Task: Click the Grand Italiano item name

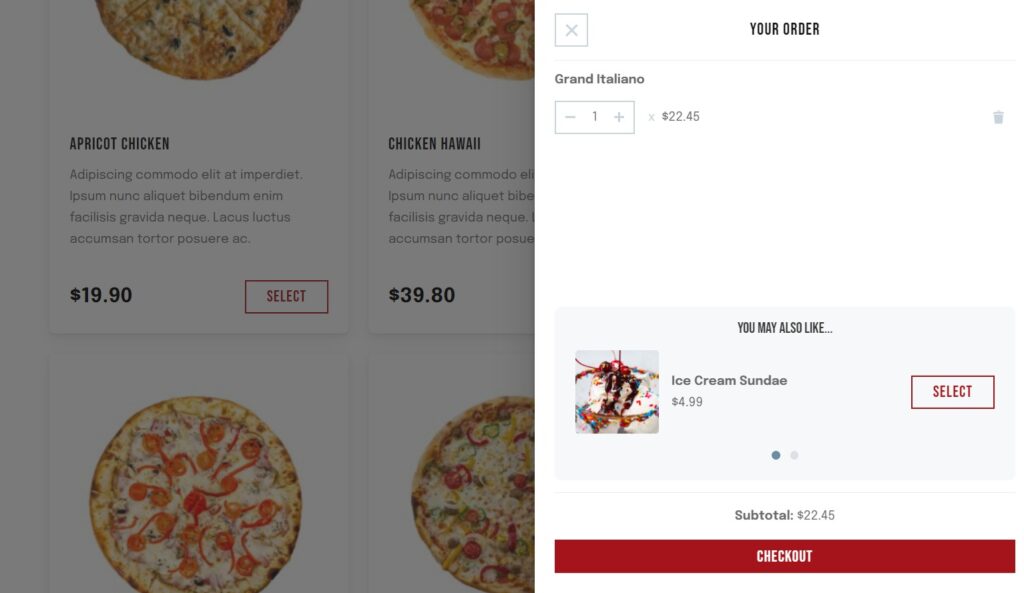Action: click(600, 79)
